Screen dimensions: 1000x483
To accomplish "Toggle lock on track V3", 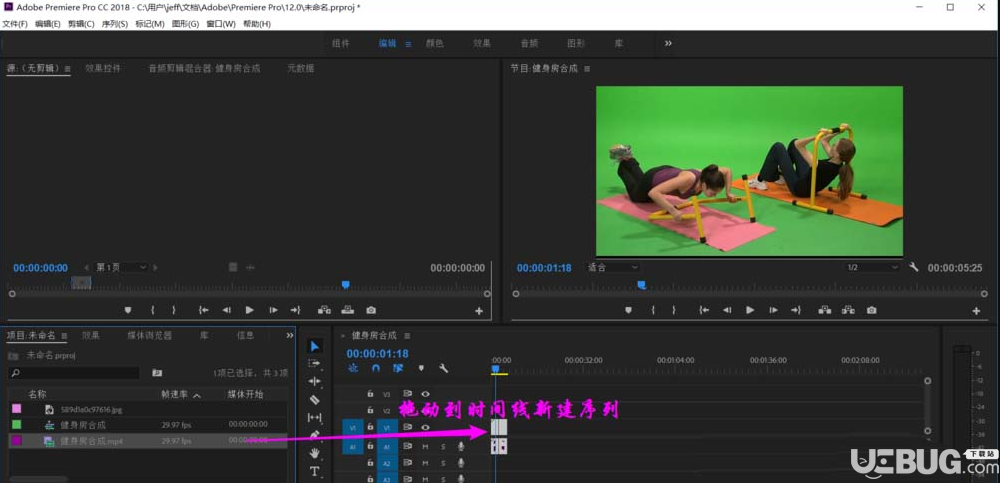I will [370, 394].
